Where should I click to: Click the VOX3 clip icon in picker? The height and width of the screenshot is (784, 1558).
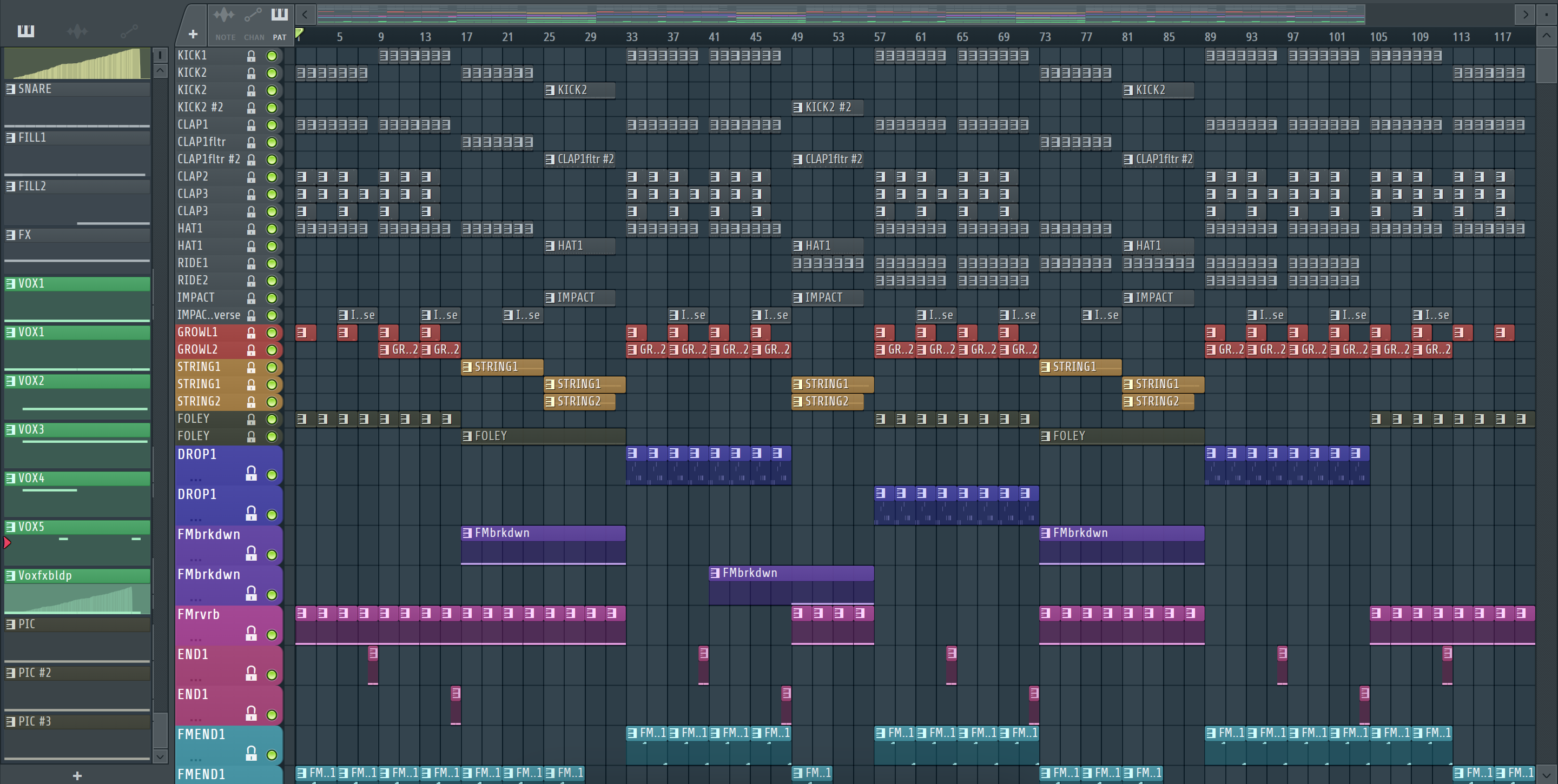(x=10, y=429)
